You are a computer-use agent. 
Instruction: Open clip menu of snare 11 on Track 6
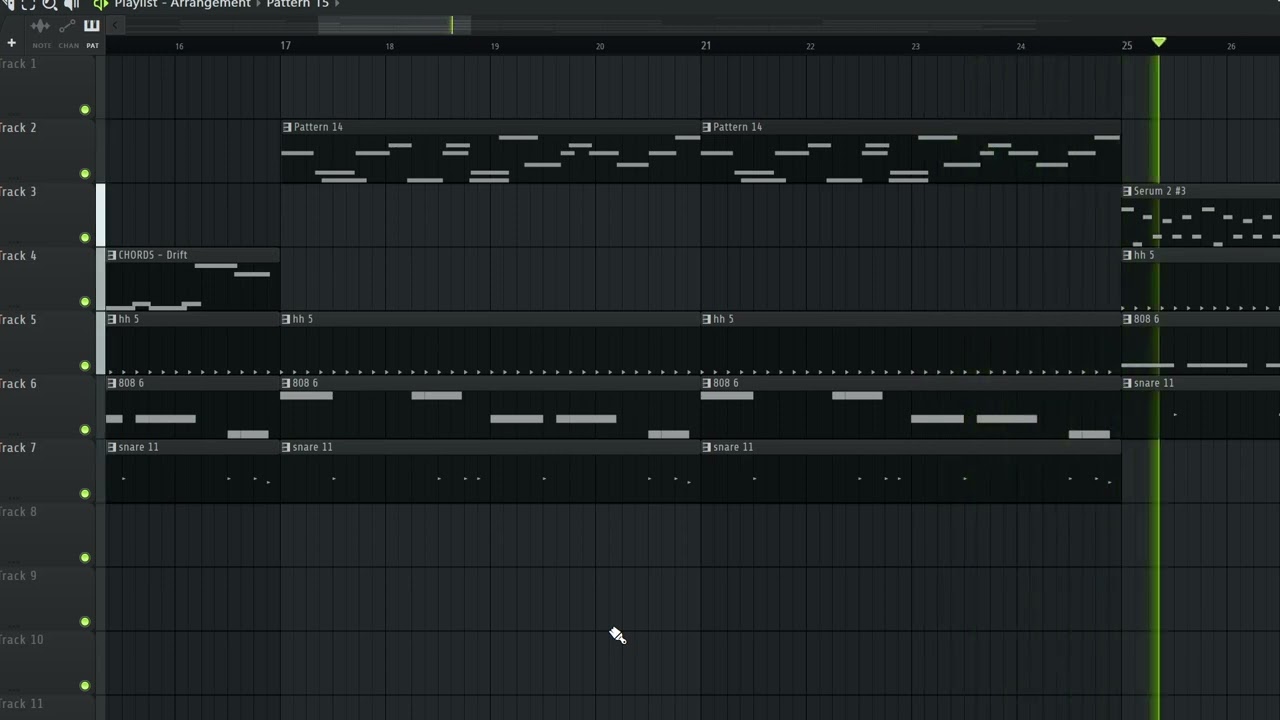(x=1127, y=383)
